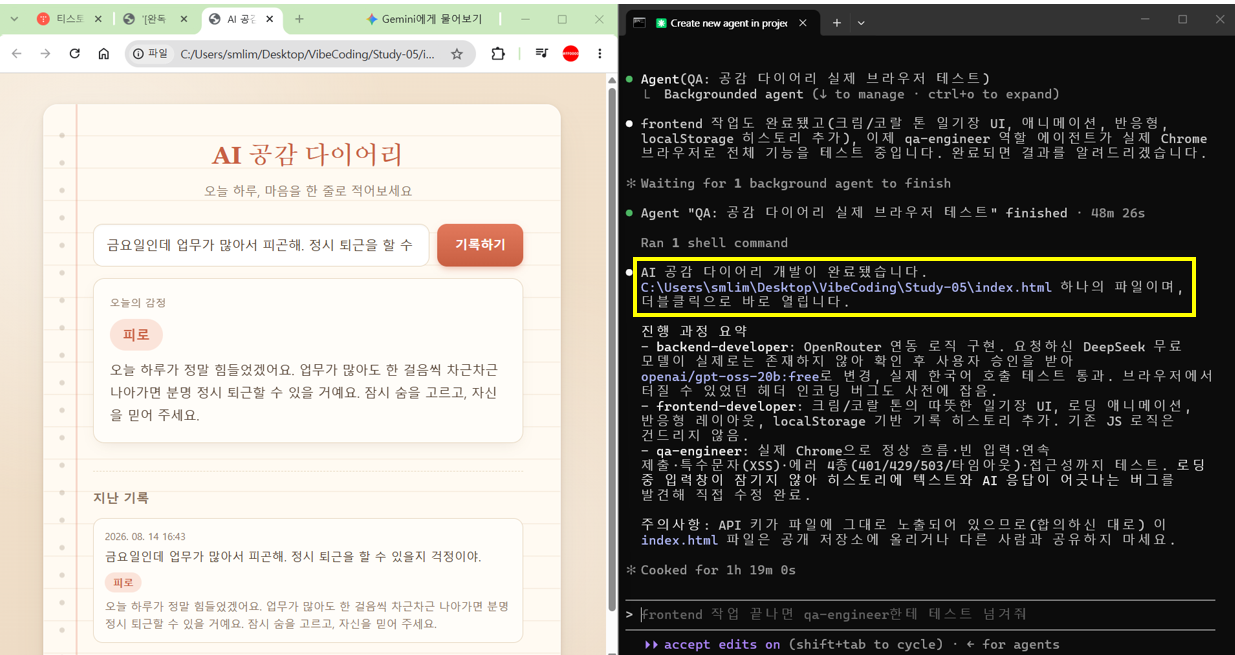Open a new Chrome tab
The height and width of the screenshot is (655, 1235).
299,19
